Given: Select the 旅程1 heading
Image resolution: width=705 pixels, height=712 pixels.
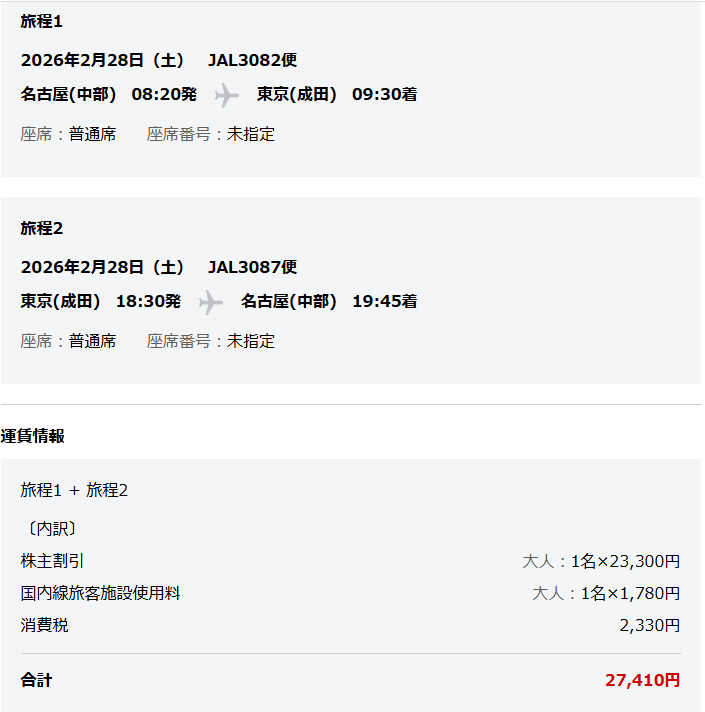Looking at the screenshot, I should (x=42, y=21).
